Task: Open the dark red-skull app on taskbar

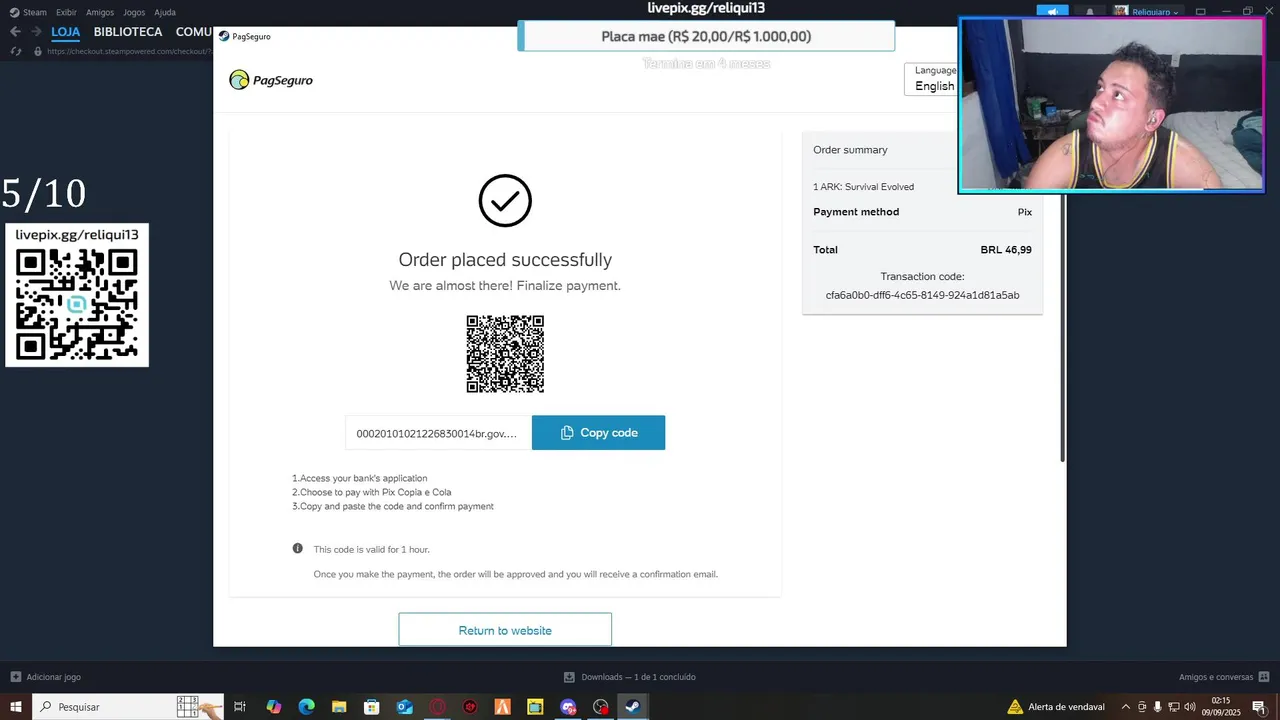Action: (x=470, y=707)
